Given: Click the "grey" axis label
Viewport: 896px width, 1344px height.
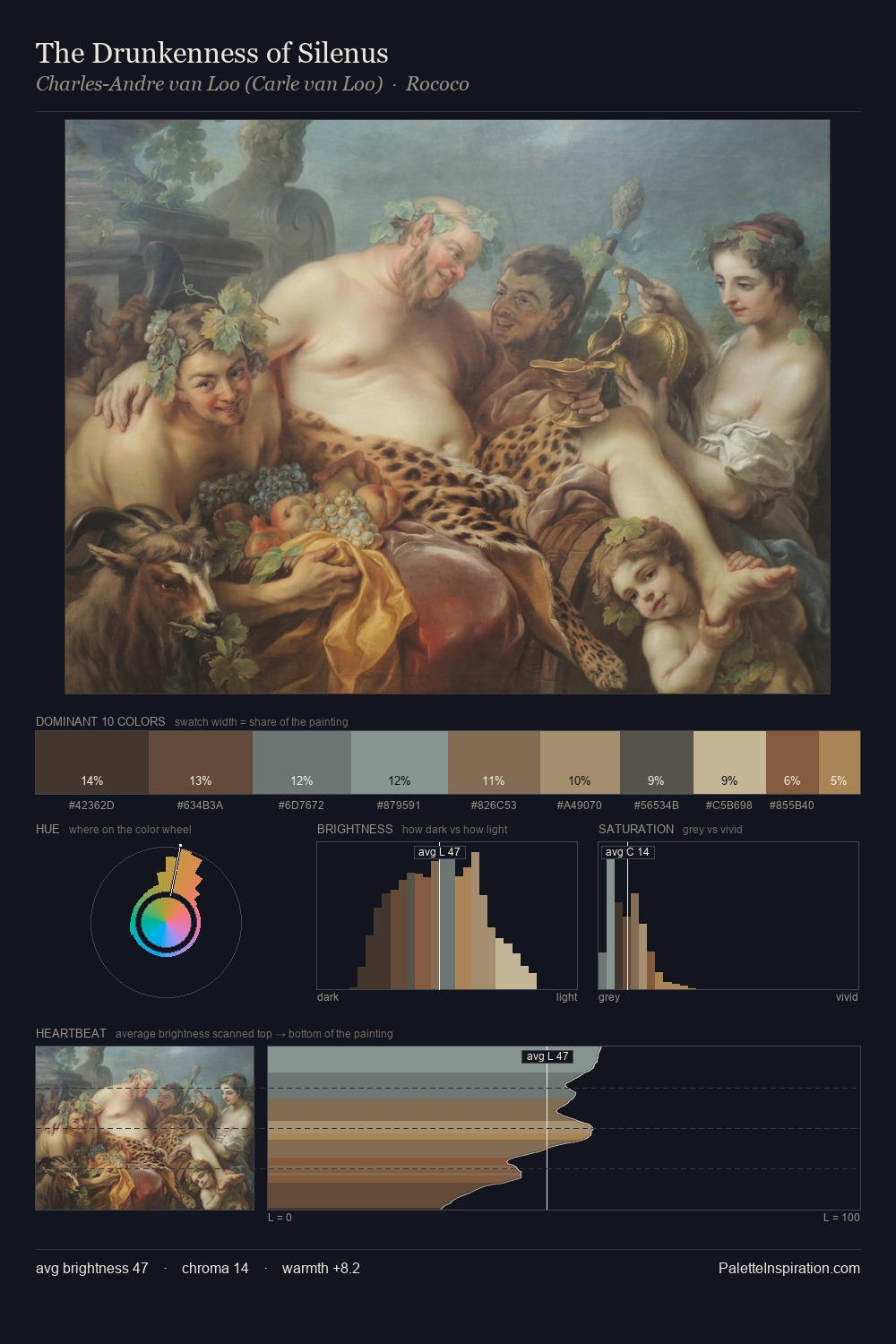Looking at the screenshot, I should click(609, 997).
